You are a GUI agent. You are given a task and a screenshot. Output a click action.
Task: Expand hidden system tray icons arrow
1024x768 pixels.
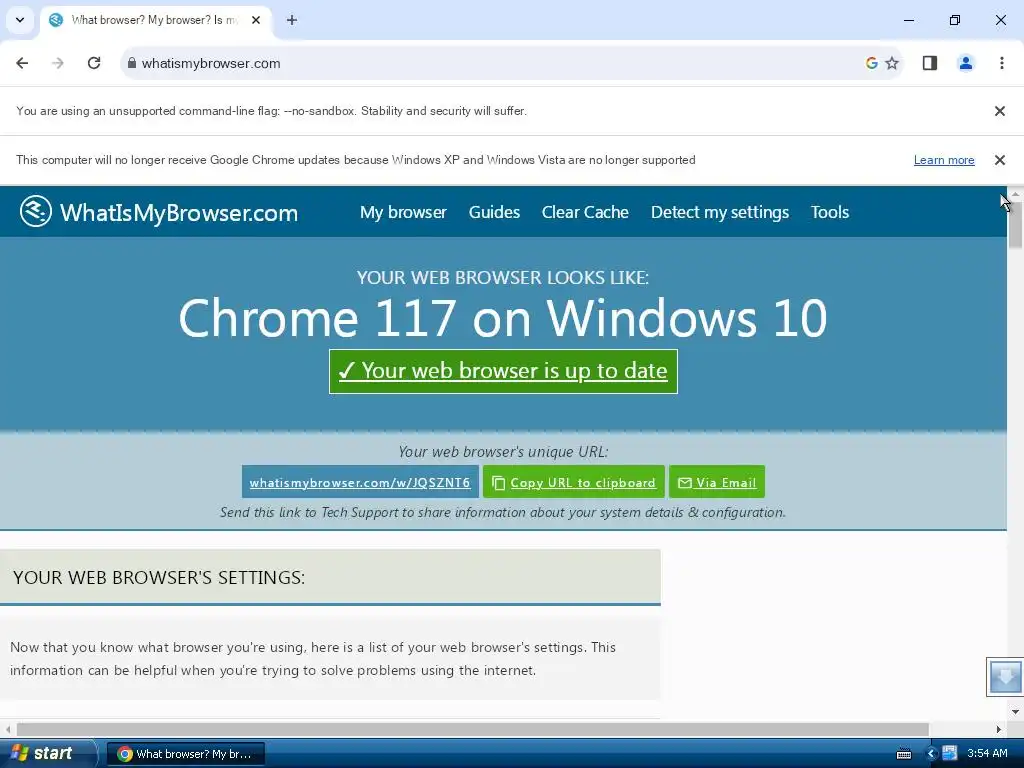coord(931,754)
